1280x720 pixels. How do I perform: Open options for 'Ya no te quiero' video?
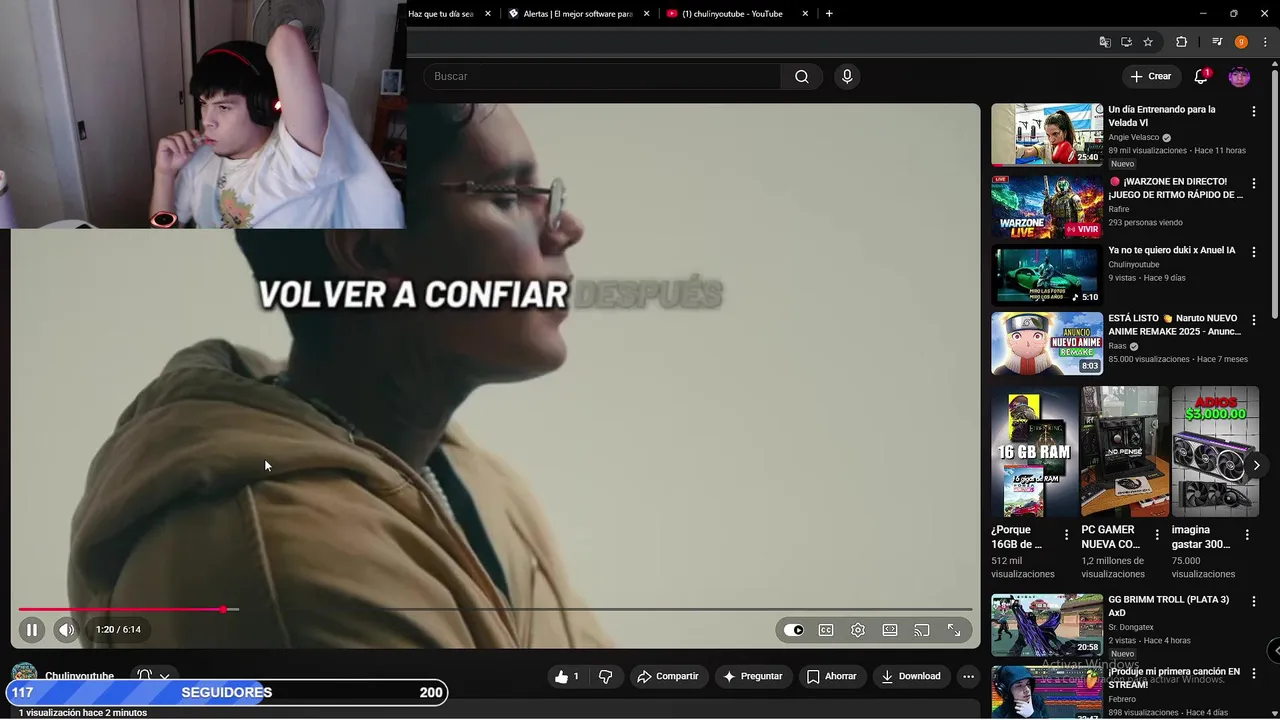[x=1254, y=251]
